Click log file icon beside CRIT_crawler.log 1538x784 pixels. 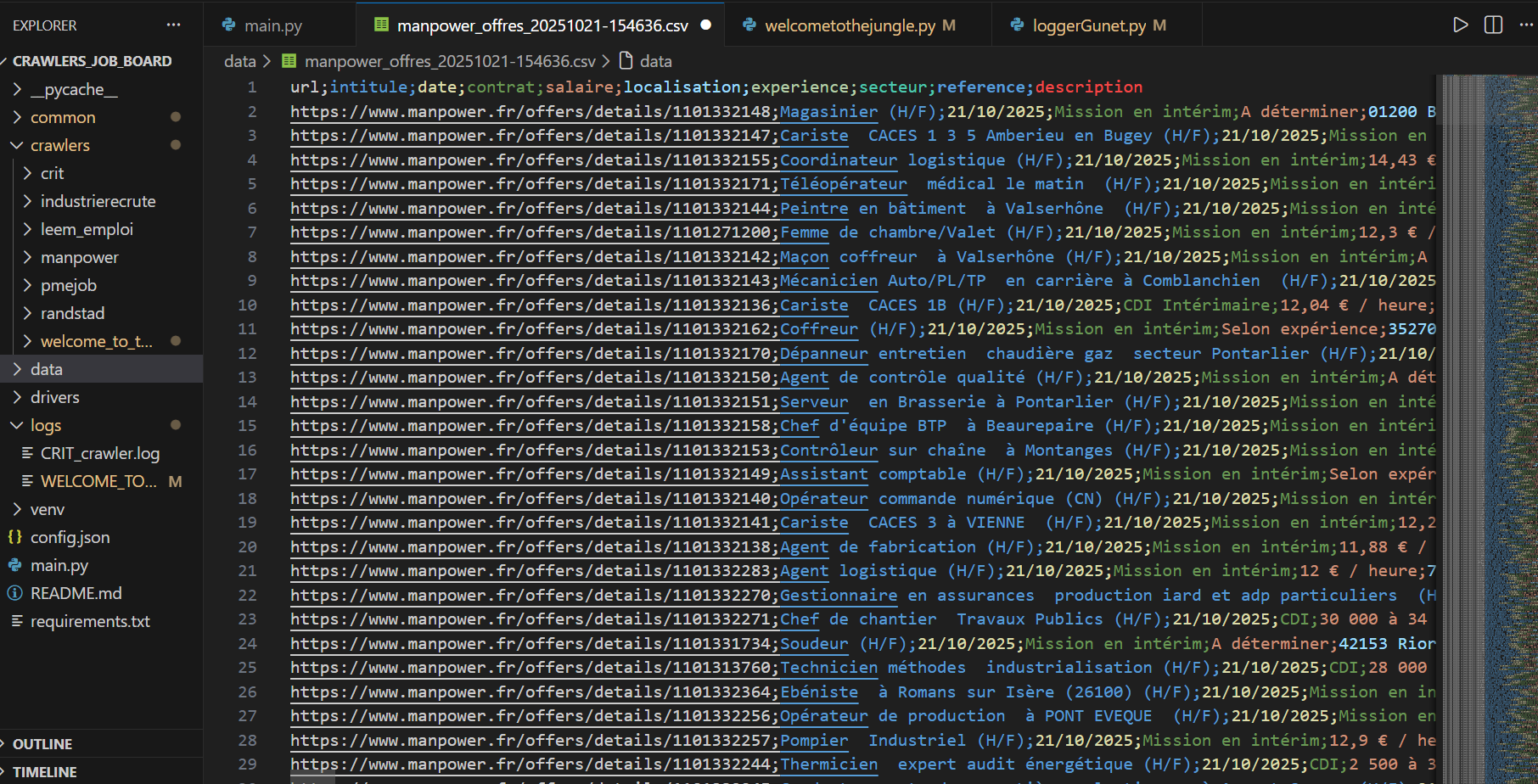point(27,453)
